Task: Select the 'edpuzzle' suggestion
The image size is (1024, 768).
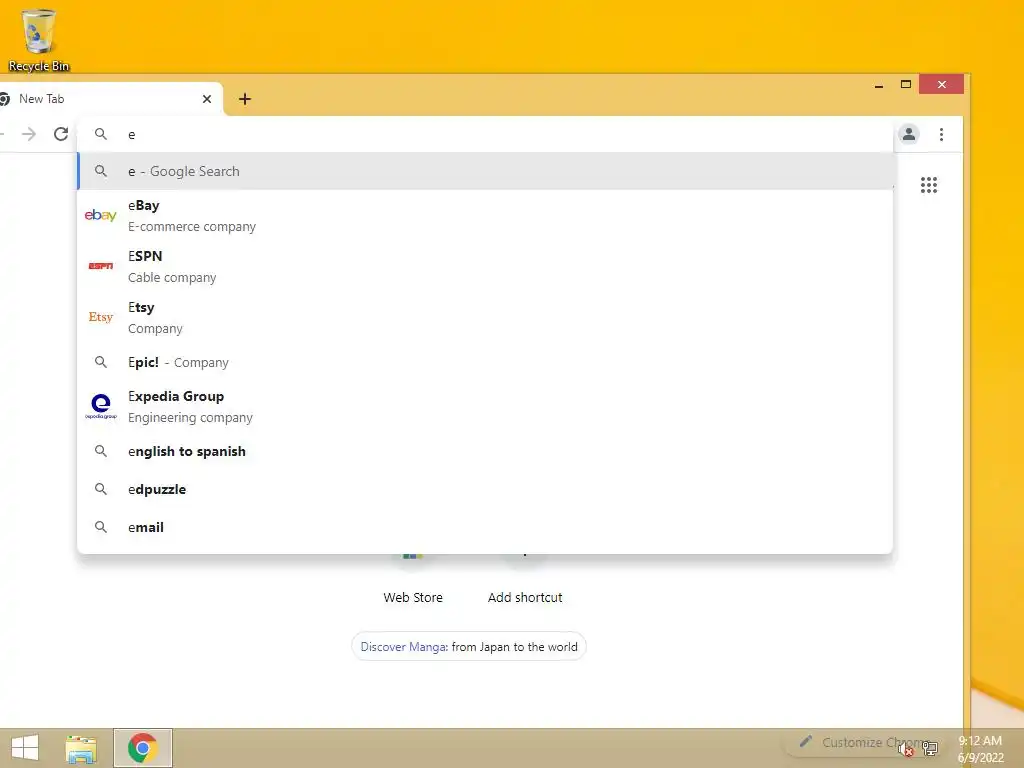Action: 485,489
